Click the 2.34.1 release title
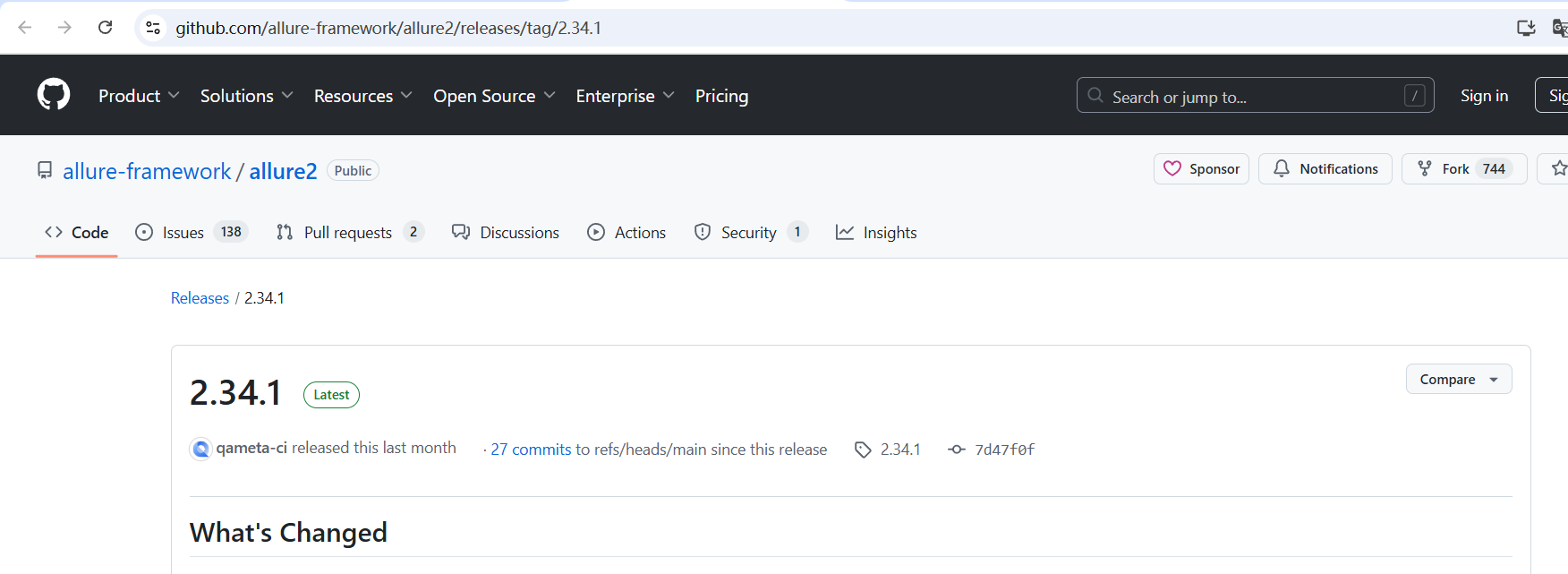This screenshot has width=1568, height=574. (x=236, y=393)
